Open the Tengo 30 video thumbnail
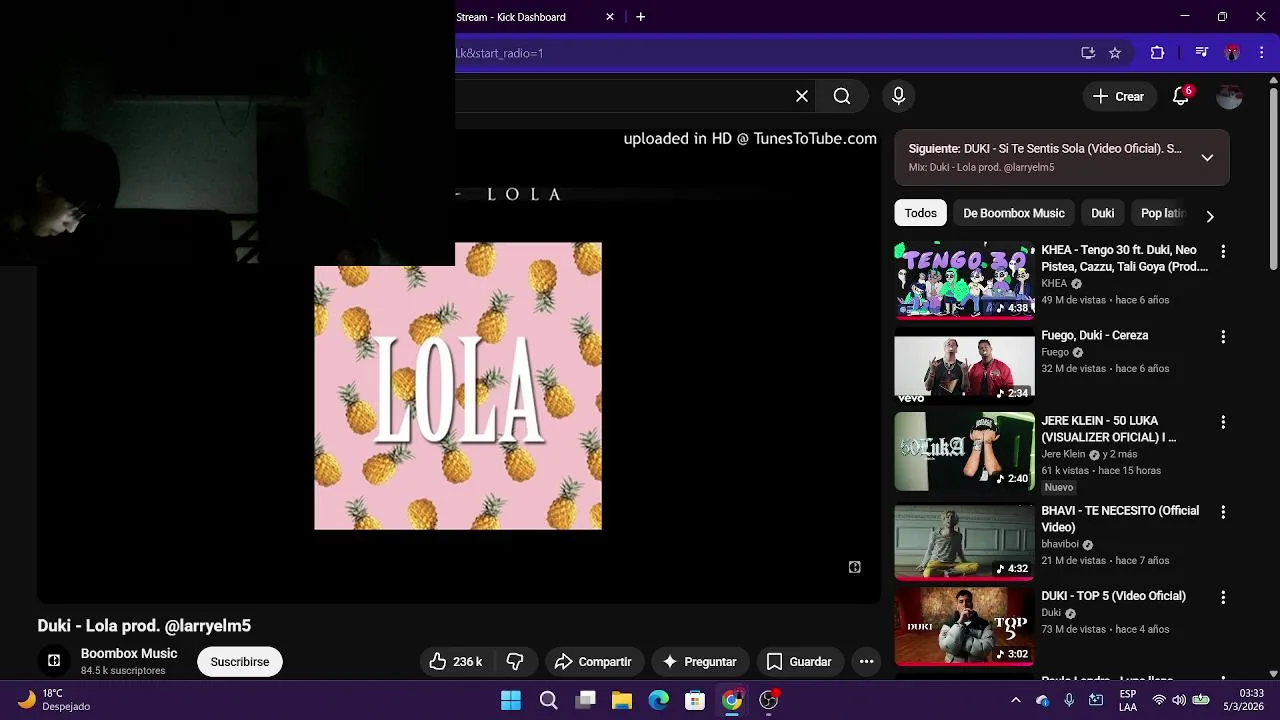This screenshot has height=720, width=1280. point(964,280)
